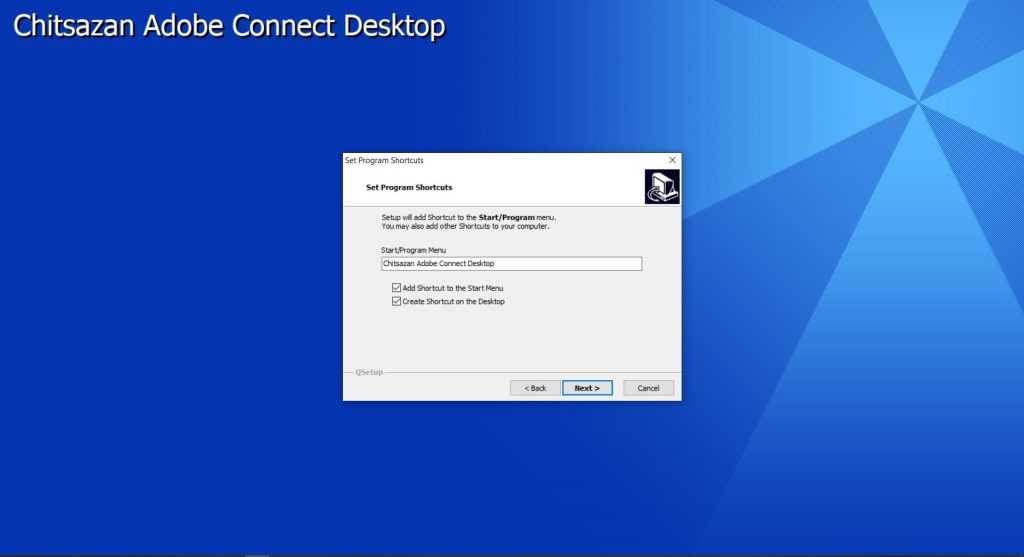
Task: Untick the Create Shortcut on Desktop checkbox
Action: 397,301
